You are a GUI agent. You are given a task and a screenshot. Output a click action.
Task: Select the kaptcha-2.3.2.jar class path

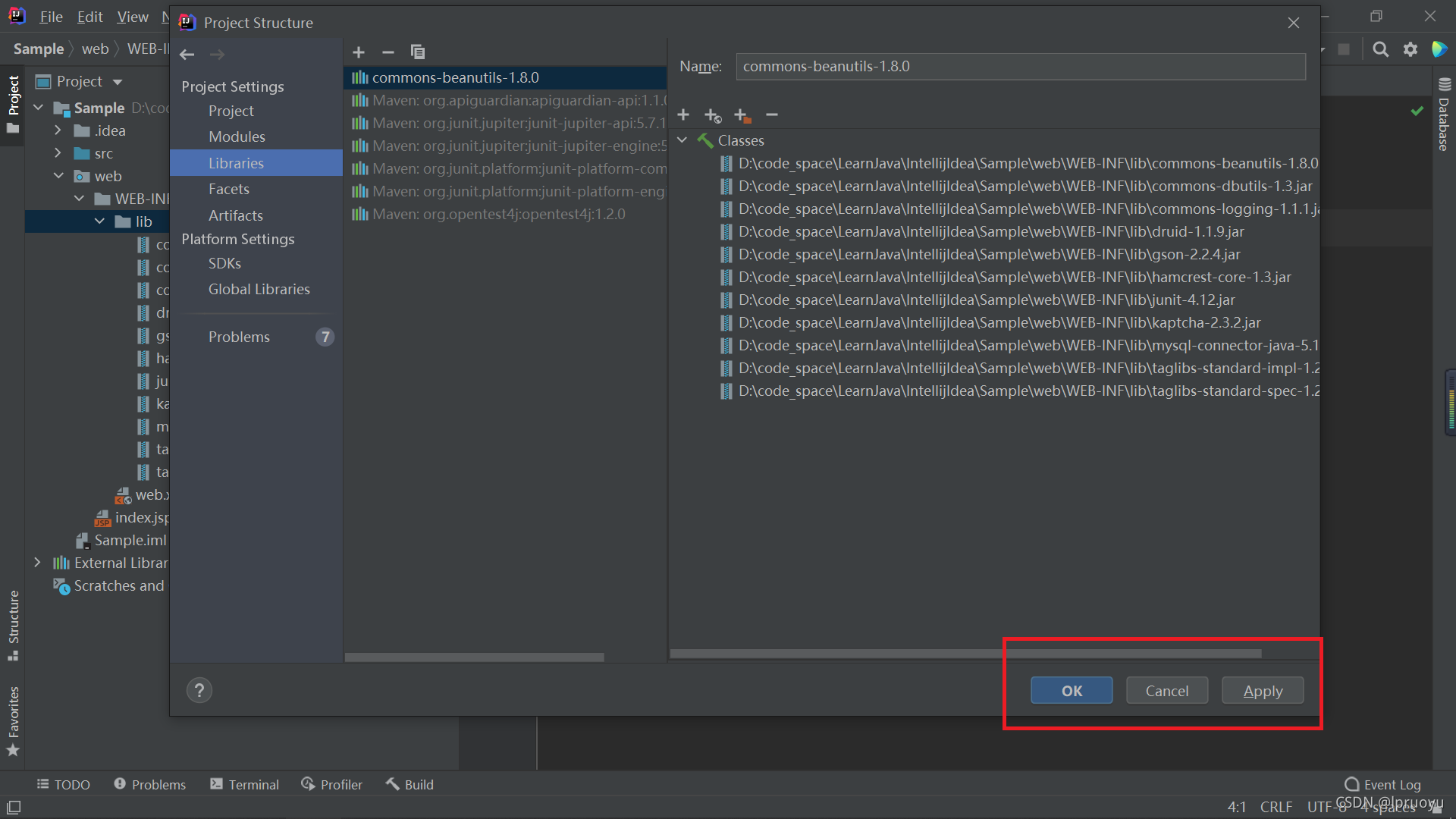click(x=990, y=322)
